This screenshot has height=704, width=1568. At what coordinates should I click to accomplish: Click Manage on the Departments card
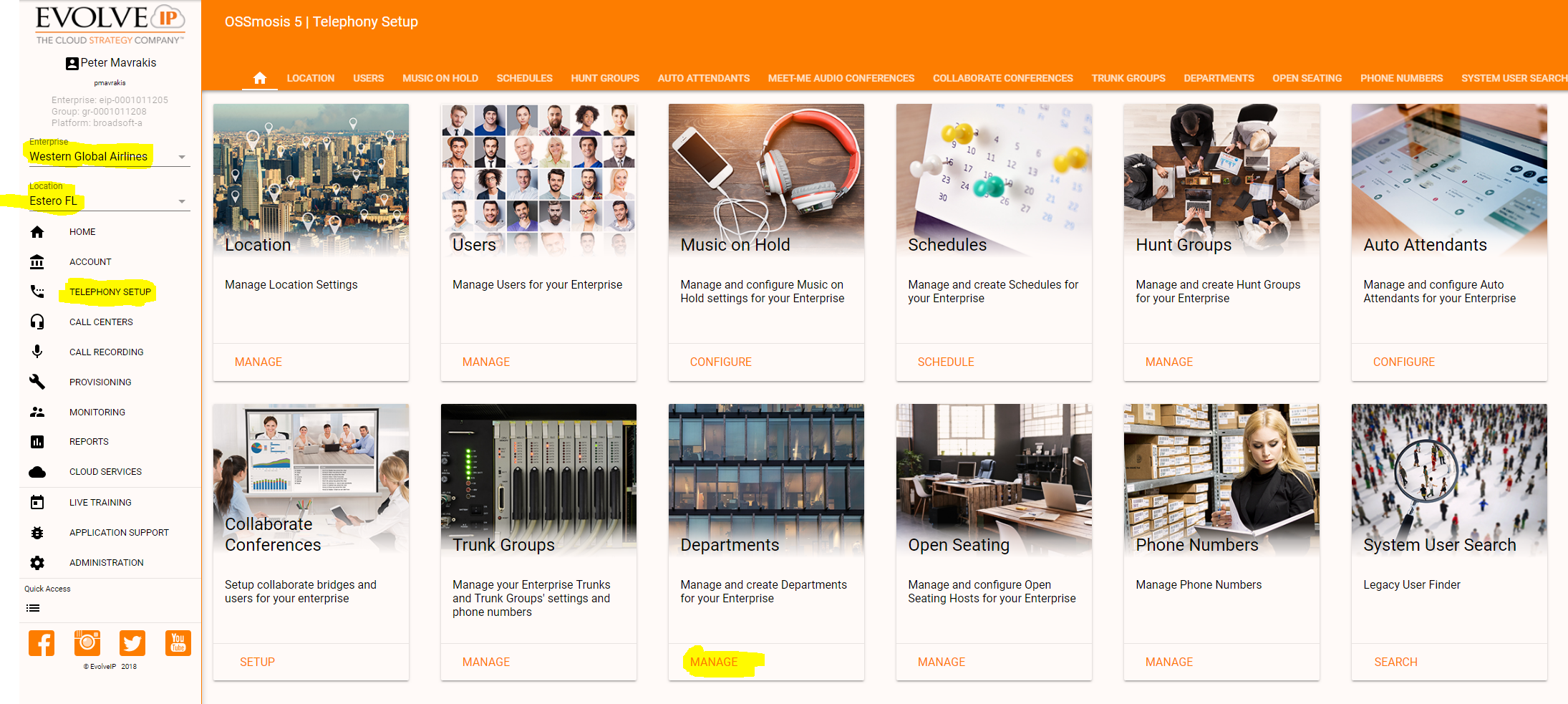(x=714, y=662)
